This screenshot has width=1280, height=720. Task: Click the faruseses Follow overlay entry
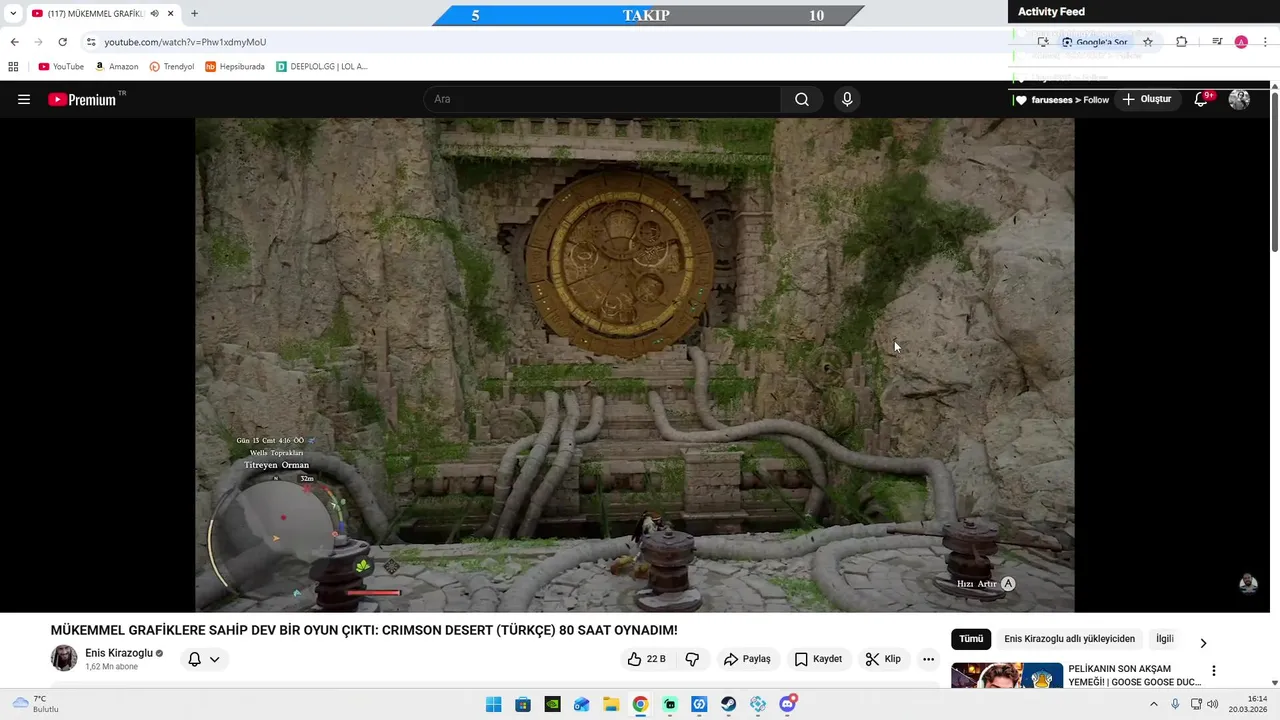1062,100
